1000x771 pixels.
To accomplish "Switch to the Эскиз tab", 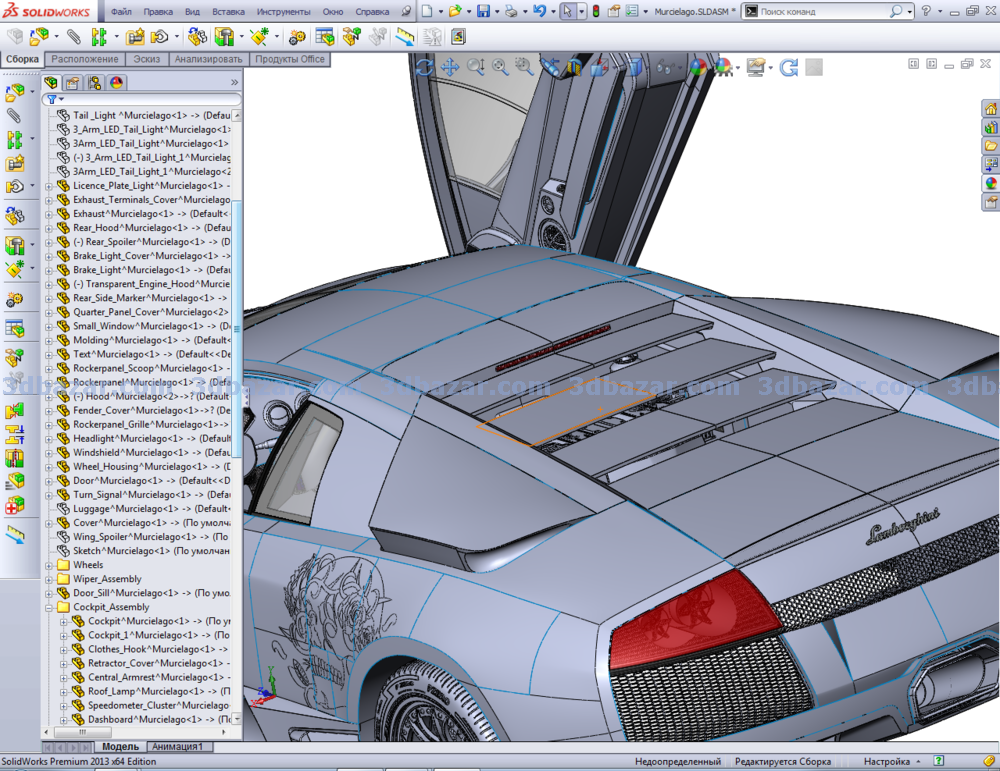I will tap(147, 59).
